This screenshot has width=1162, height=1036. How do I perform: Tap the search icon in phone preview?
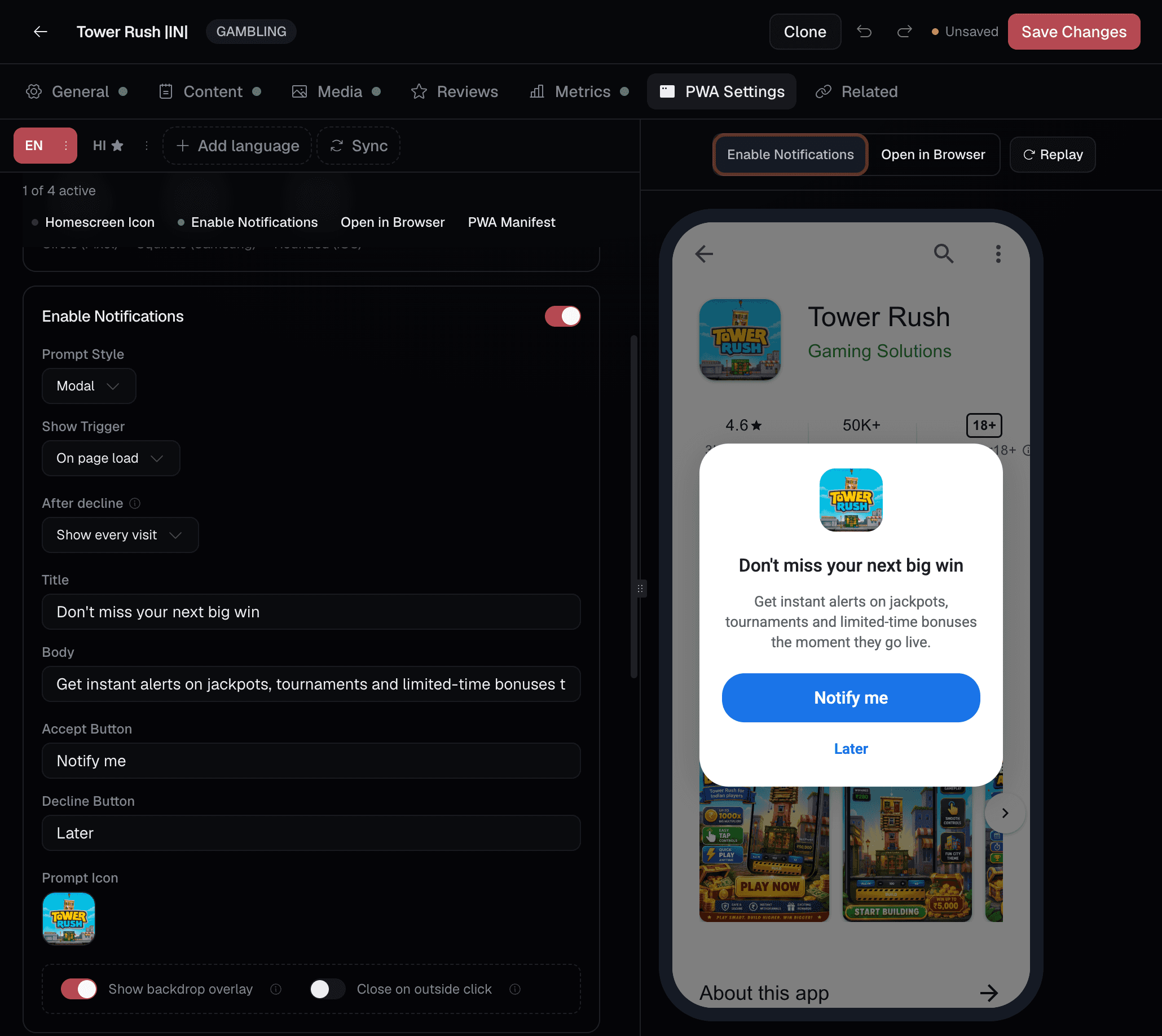[944, 254]
